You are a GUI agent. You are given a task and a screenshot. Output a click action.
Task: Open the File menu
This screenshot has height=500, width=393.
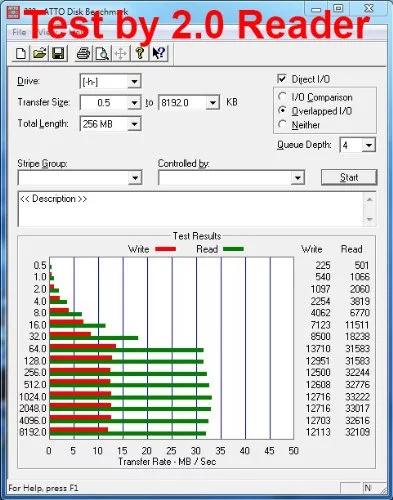[x=19, y=32]
